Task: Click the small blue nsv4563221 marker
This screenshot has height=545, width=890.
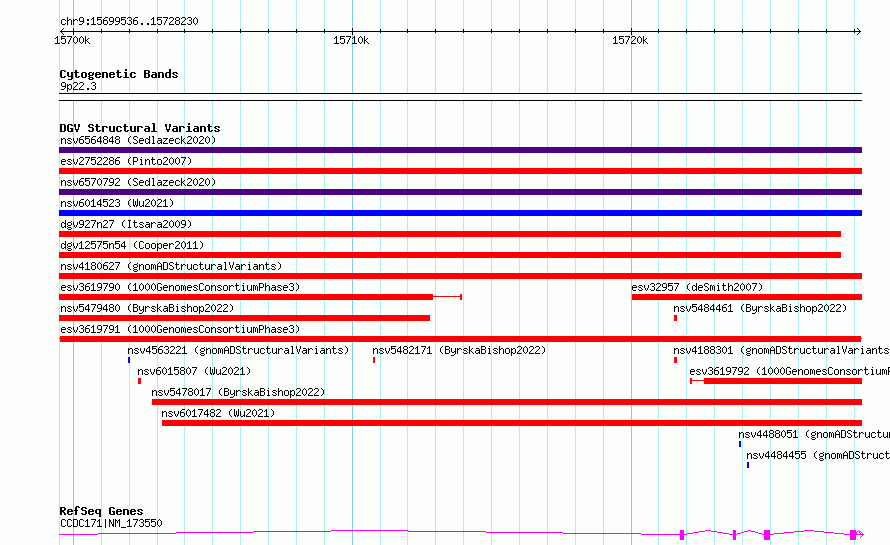Action: pyautogui.click(x=129, y=360)
